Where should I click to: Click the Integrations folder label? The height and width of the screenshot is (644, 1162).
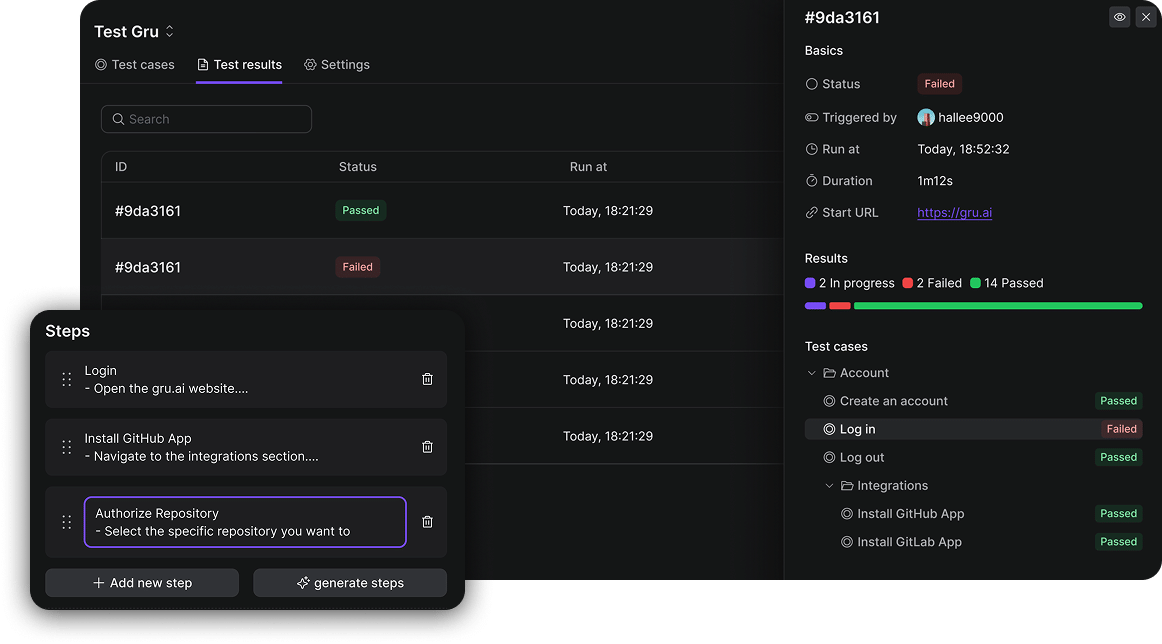[893, 485]
